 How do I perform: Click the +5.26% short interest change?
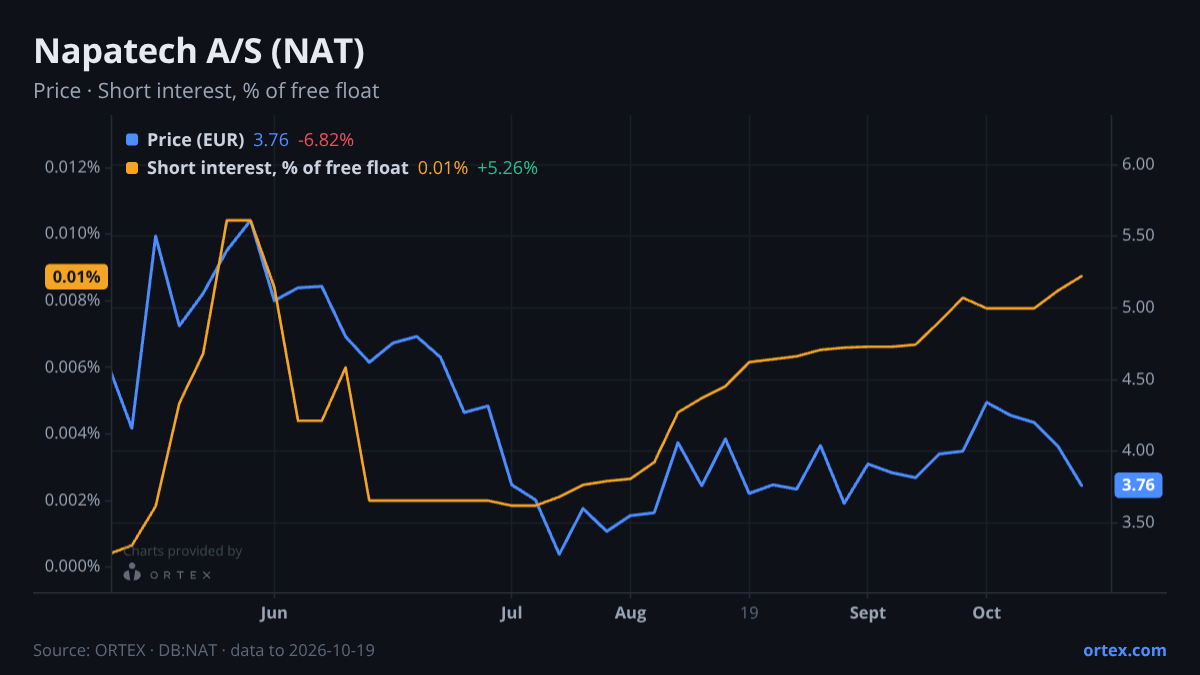pos(507,168)
